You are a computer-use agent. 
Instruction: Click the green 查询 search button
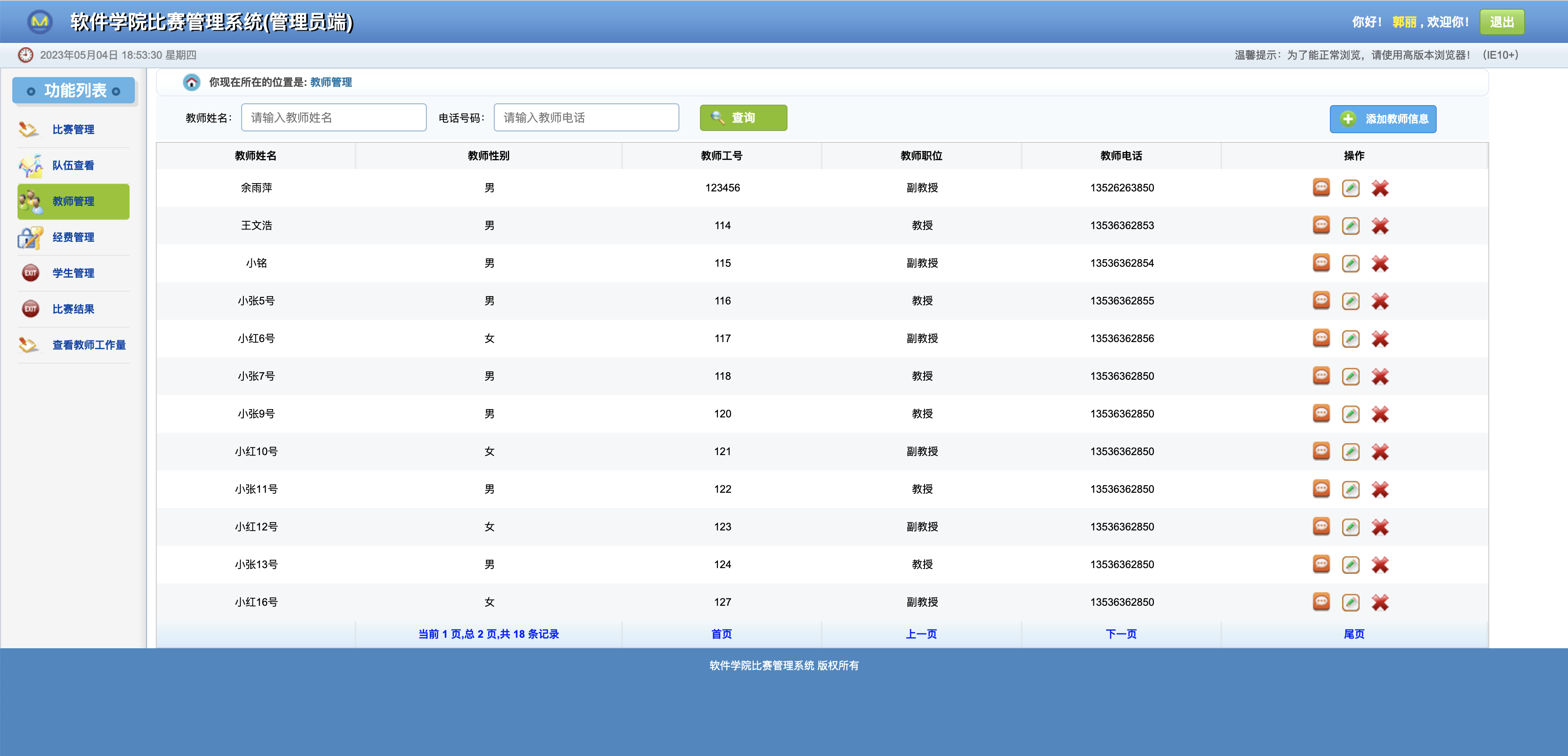[x=742, y=117]
